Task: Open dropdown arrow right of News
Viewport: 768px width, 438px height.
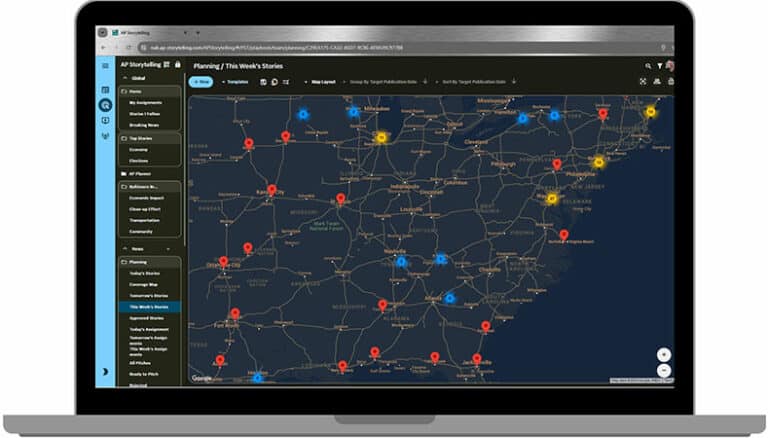Action: click(x=168, y=249)
